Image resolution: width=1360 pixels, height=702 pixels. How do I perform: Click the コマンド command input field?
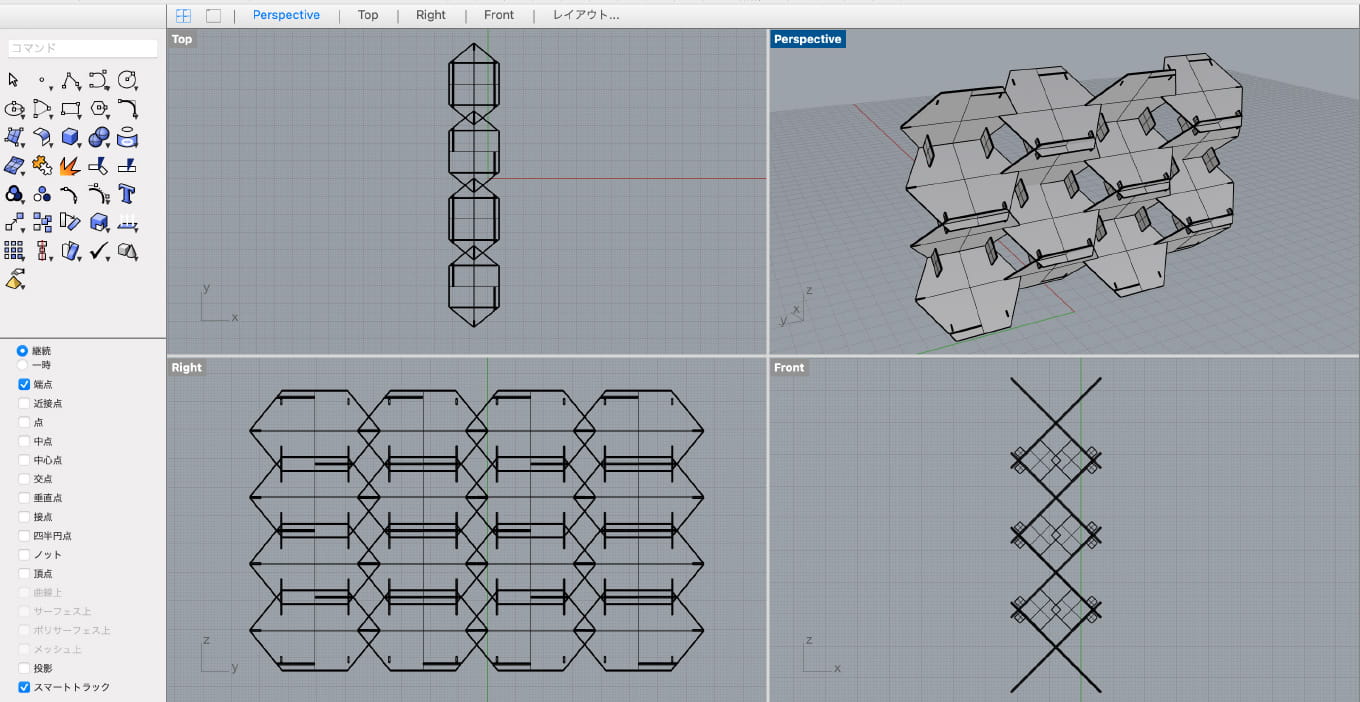point(83,48)
